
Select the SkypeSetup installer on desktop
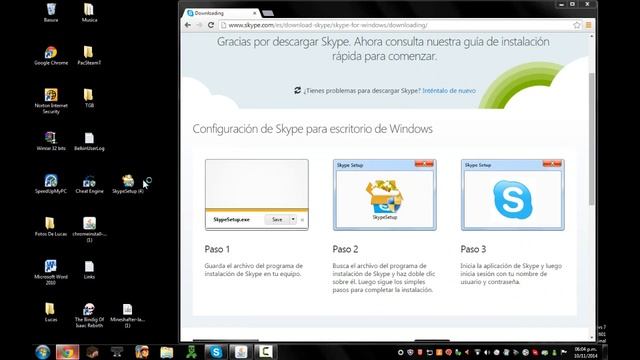click(x=128, y=184)
